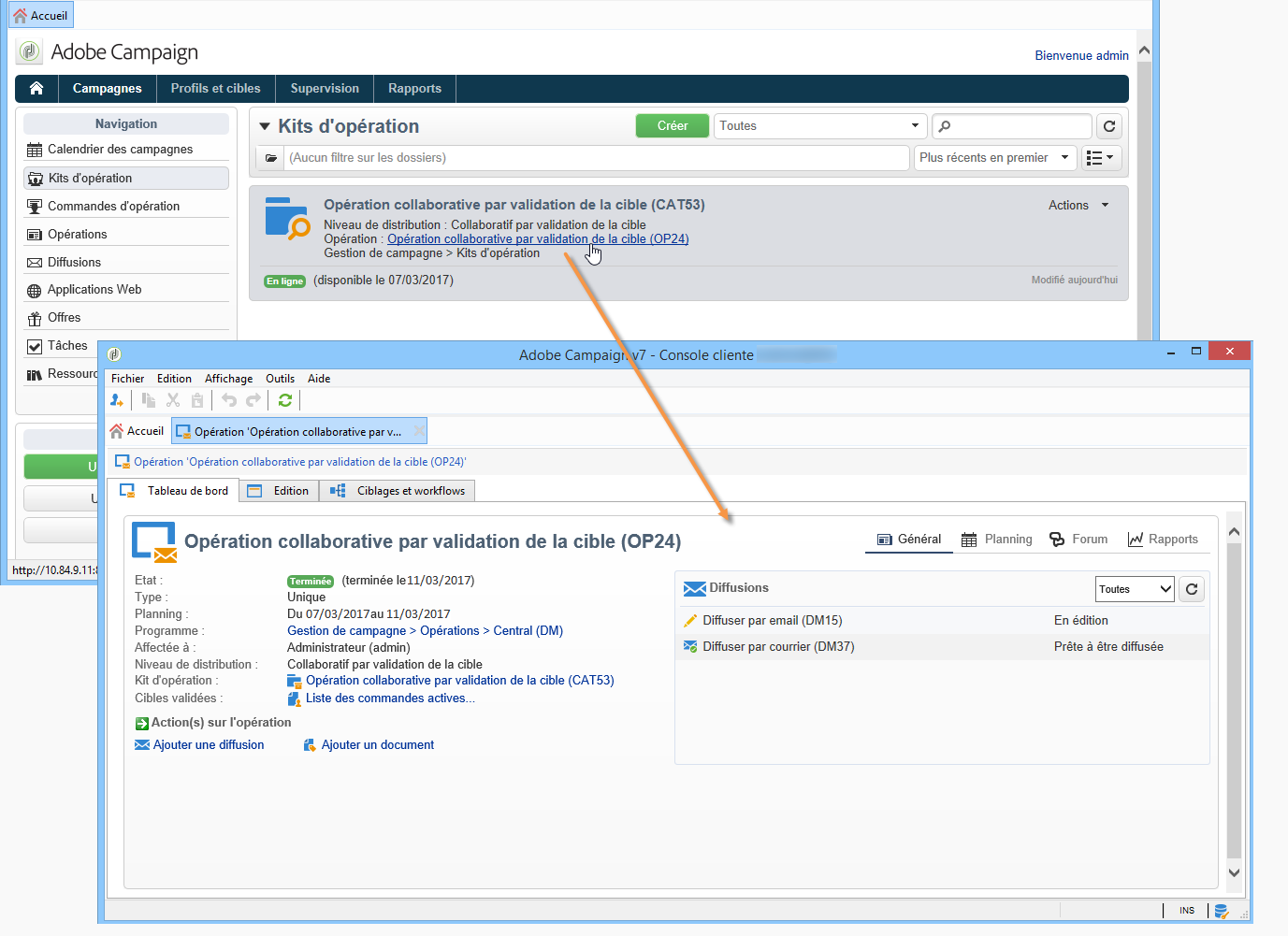
Task: Close the Opération tab in the console
Action: (x=418, y=431)
